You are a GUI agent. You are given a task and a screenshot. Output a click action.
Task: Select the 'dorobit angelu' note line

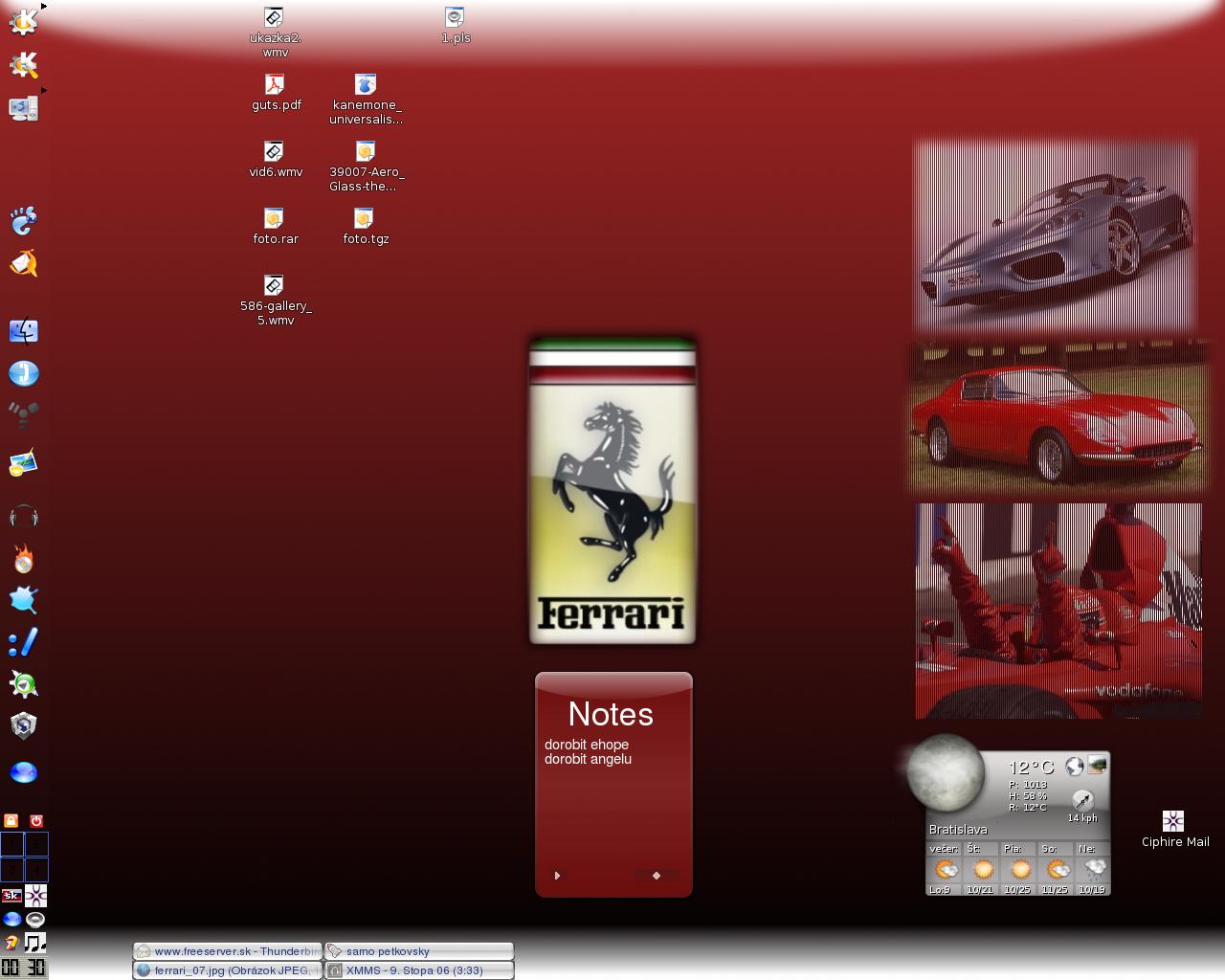point(588,759)
